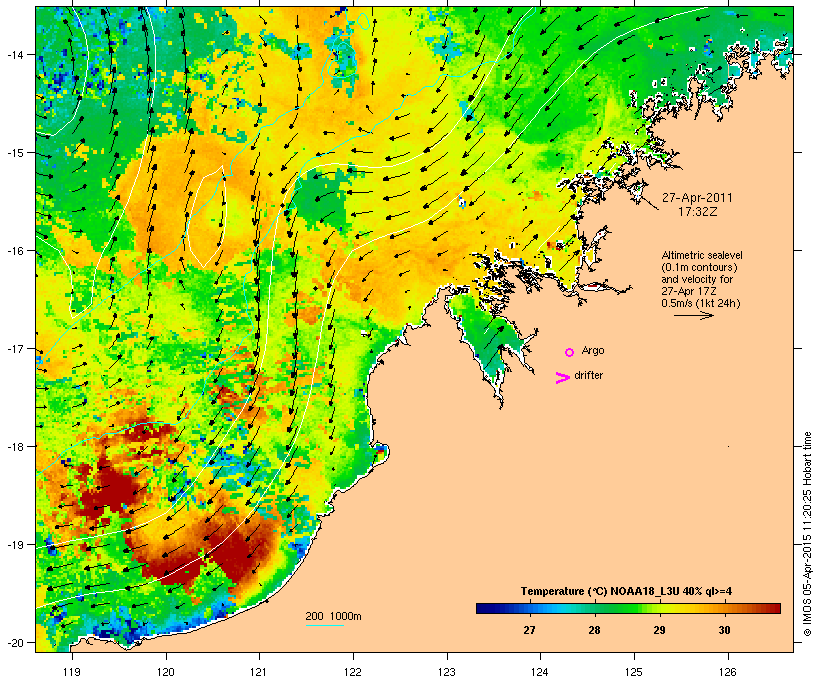Viewport: 820px width, 680px height.
Task: Click the magenta Argo circle marker
Action: 570,352
